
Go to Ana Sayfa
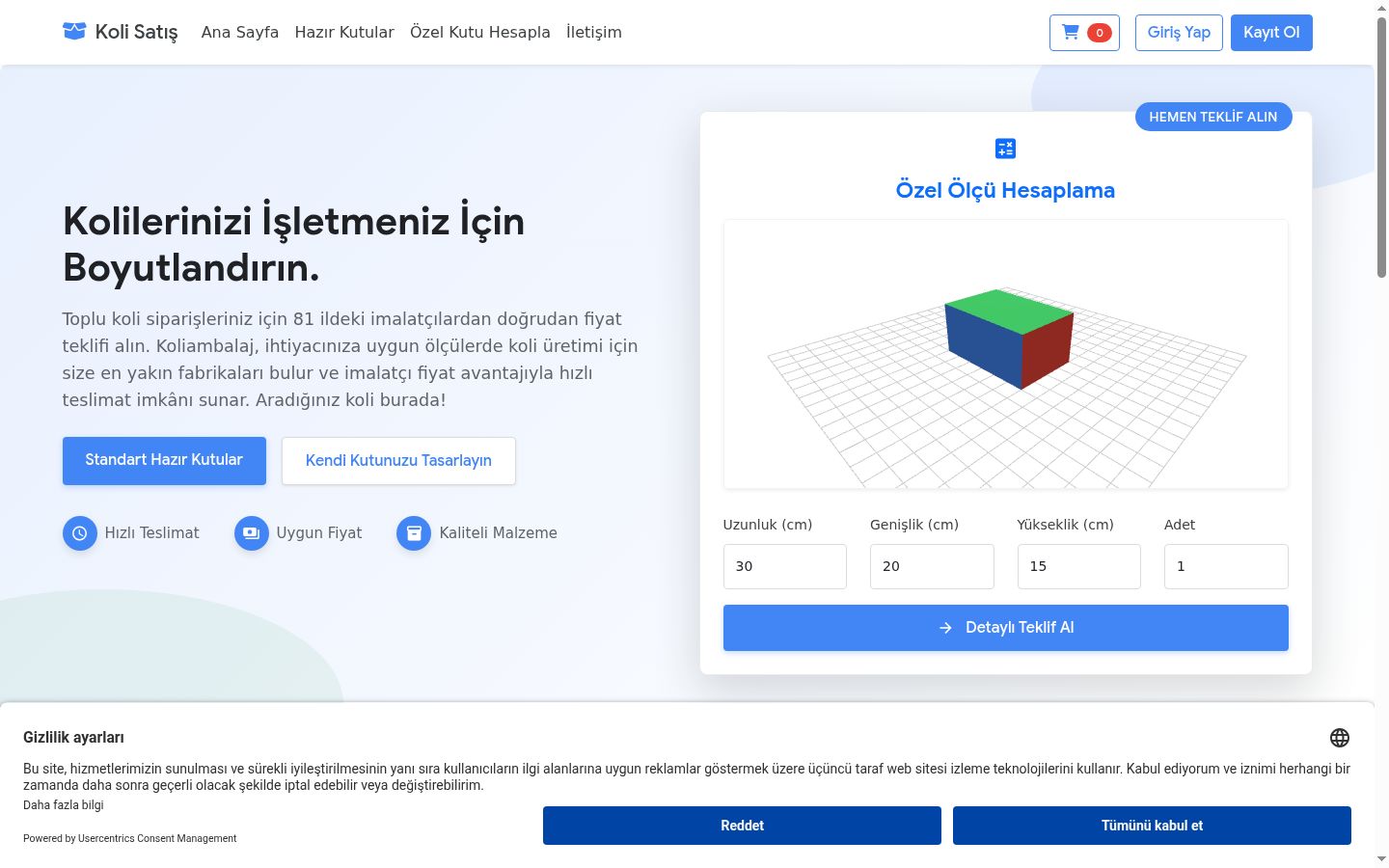coord(240,32)
